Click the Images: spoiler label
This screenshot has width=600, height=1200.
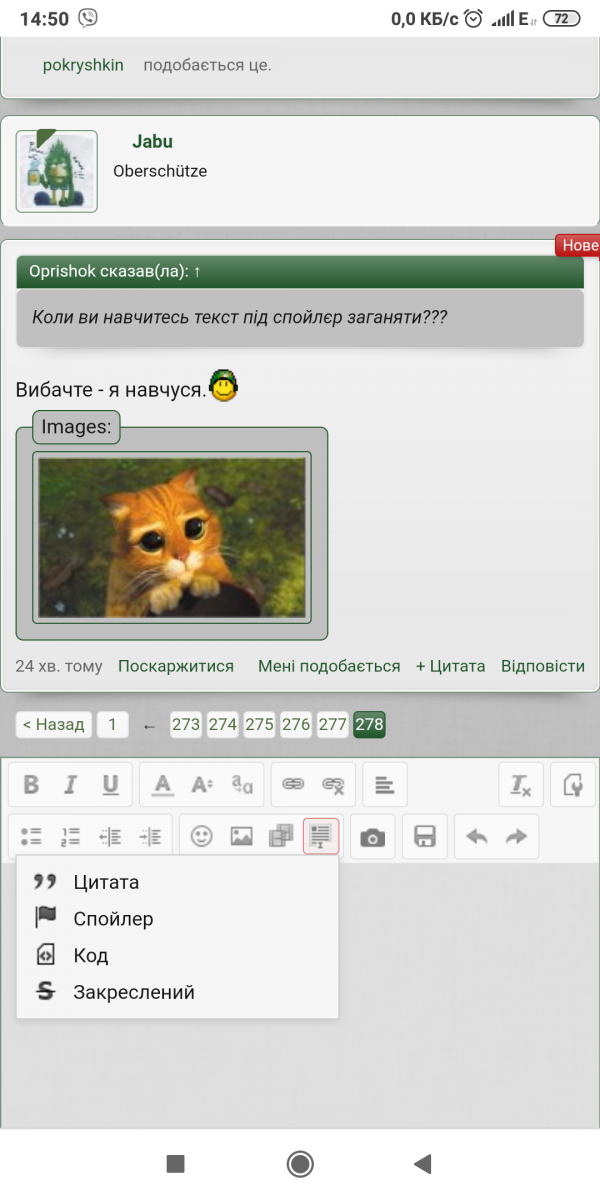[77, 427]
